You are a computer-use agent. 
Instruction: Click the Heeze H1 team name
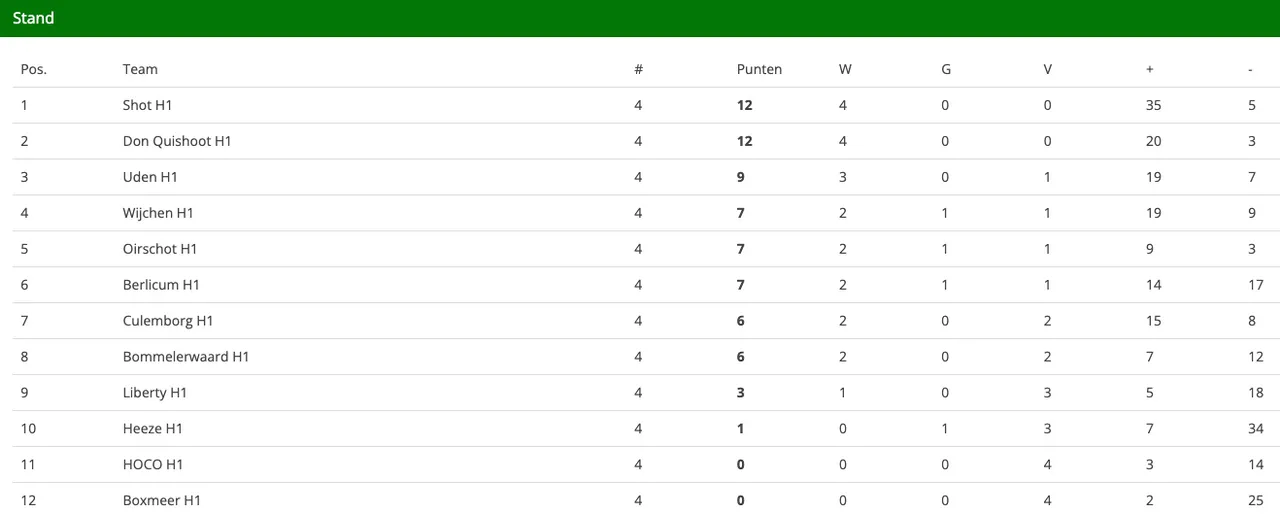[153, 429]
